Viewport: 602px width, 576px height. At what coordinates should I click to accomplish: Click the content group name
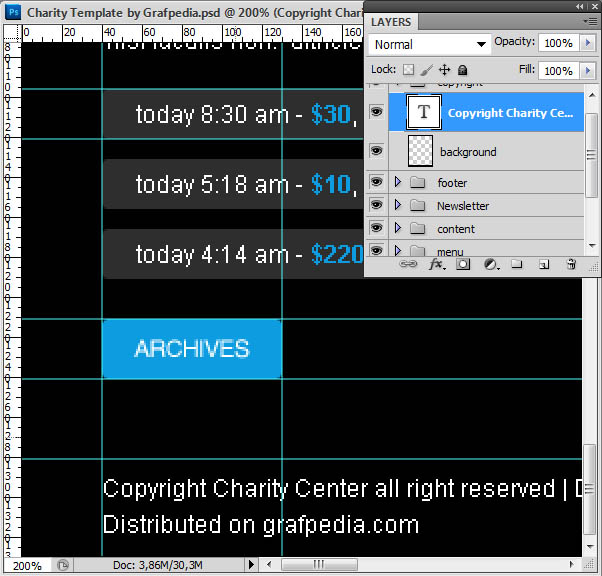click(x=456, y=229)
